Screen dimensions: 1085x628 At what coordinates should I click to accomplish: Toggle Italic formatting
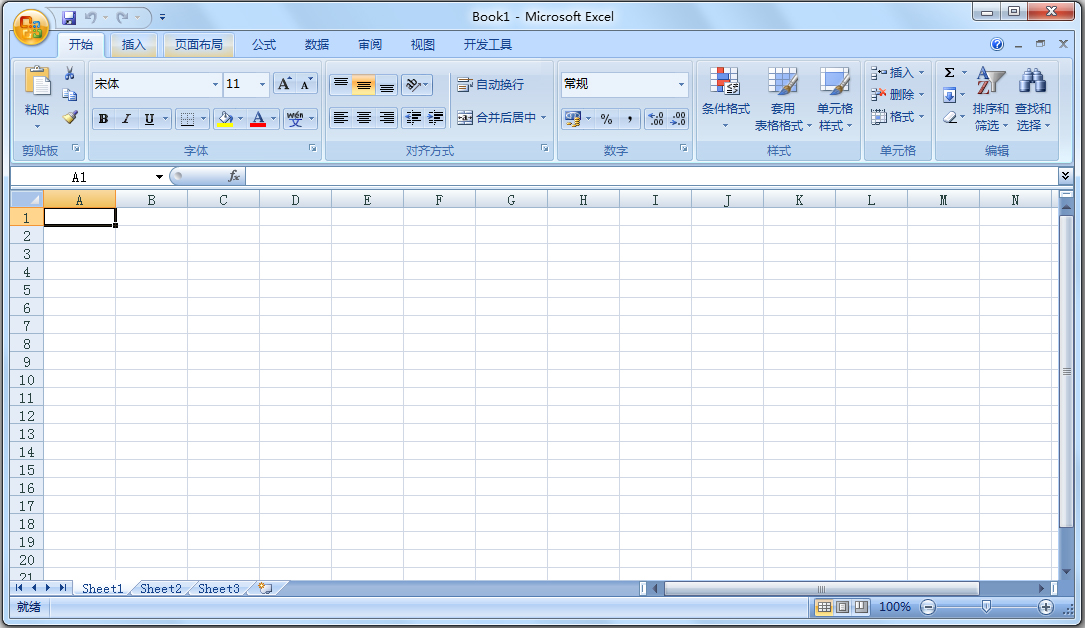(x=126, y=119)
